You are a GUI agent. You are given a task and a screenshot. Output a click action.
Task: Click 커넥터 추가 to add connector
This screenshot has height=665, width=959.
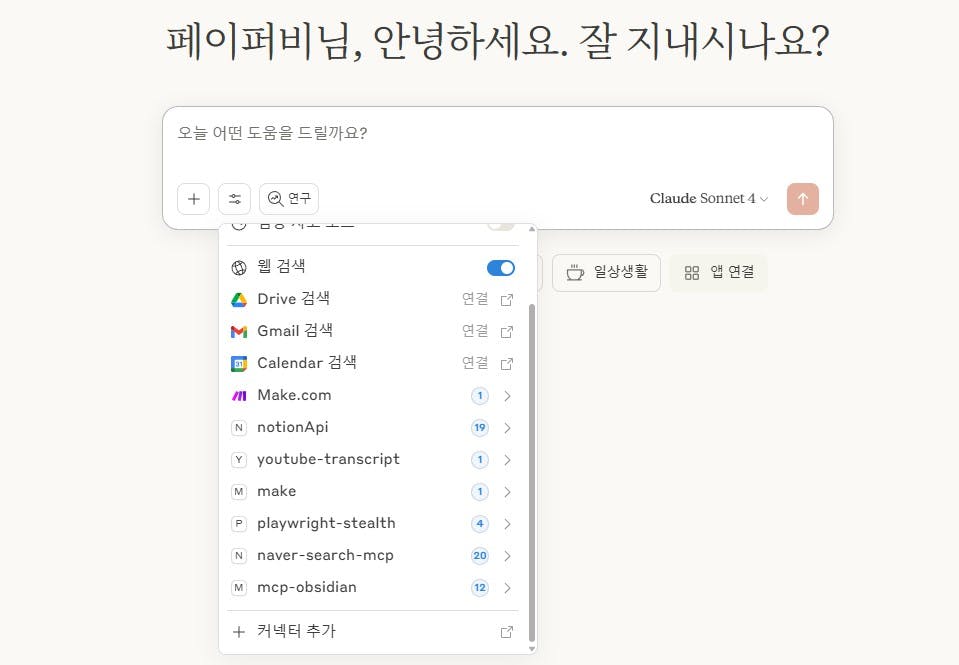click(x=372, y=631)
